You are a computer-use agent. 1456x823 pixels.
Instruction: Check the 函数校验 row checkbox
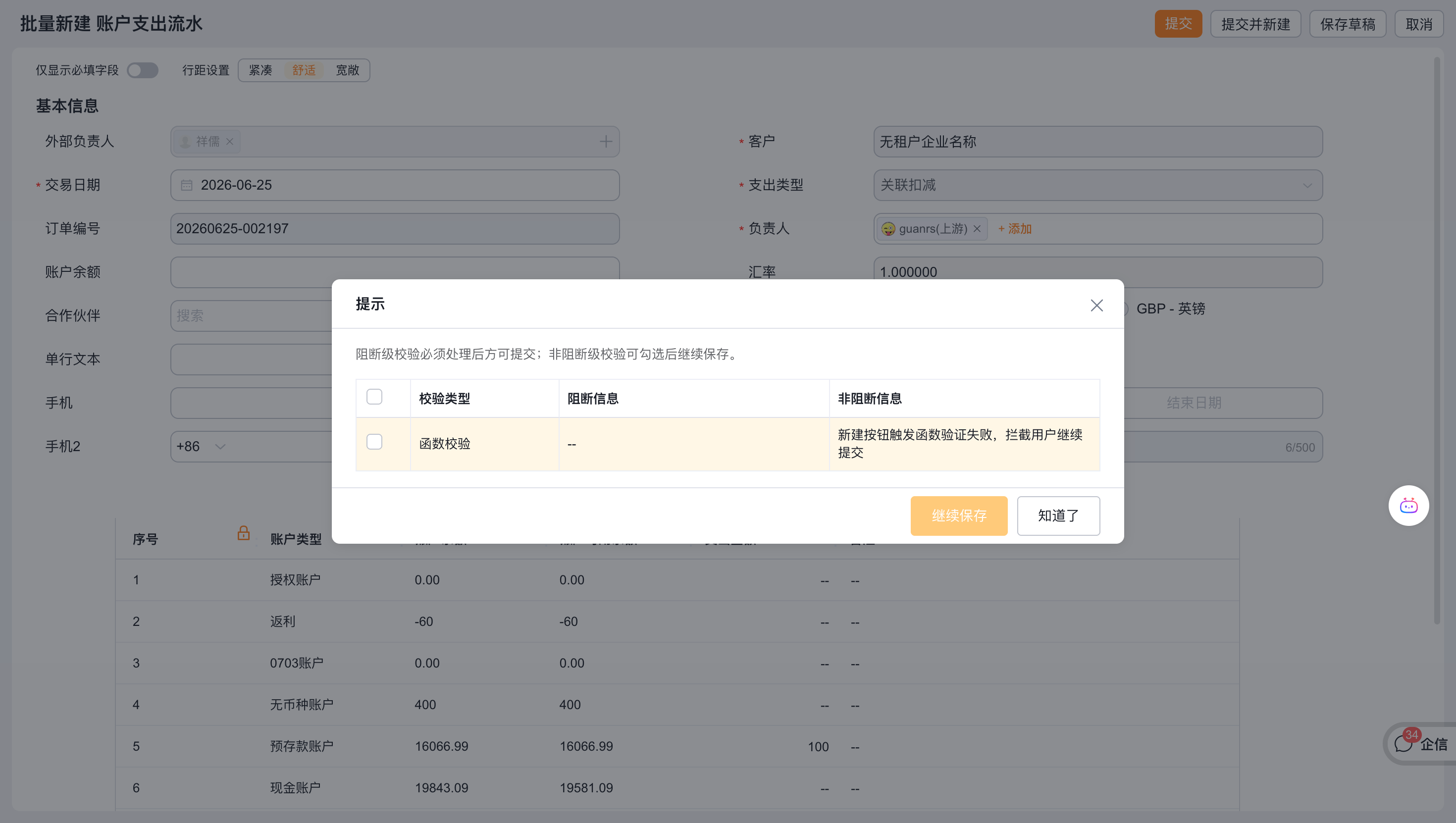click(x=374, y=442)
